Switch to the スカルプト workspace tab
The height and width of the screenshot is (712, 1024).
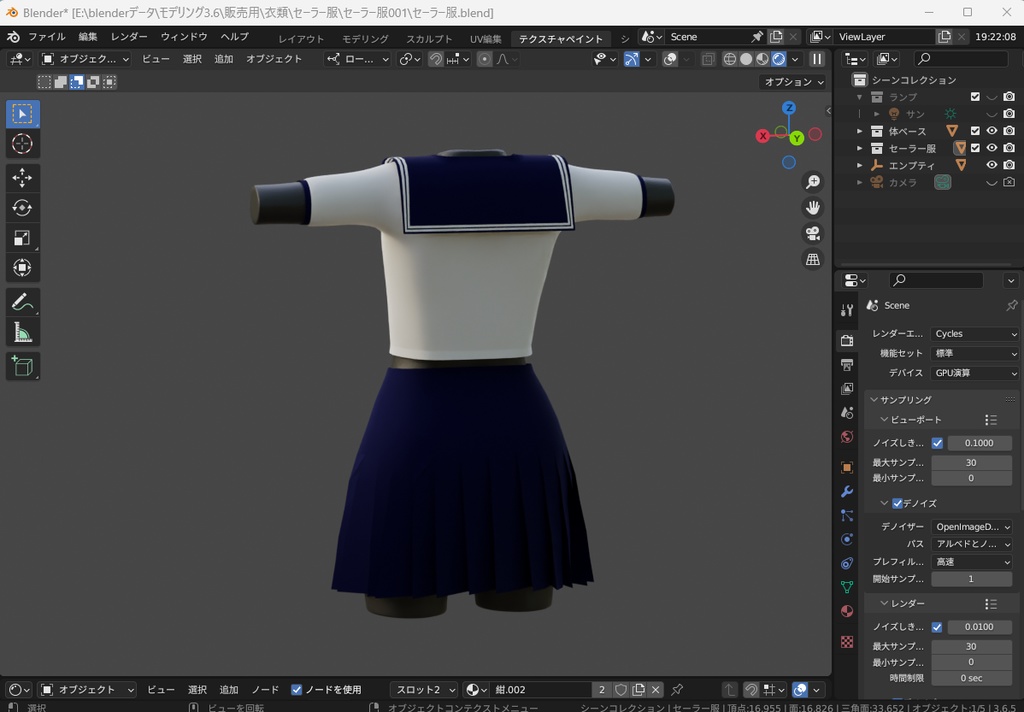coord(429,39)
